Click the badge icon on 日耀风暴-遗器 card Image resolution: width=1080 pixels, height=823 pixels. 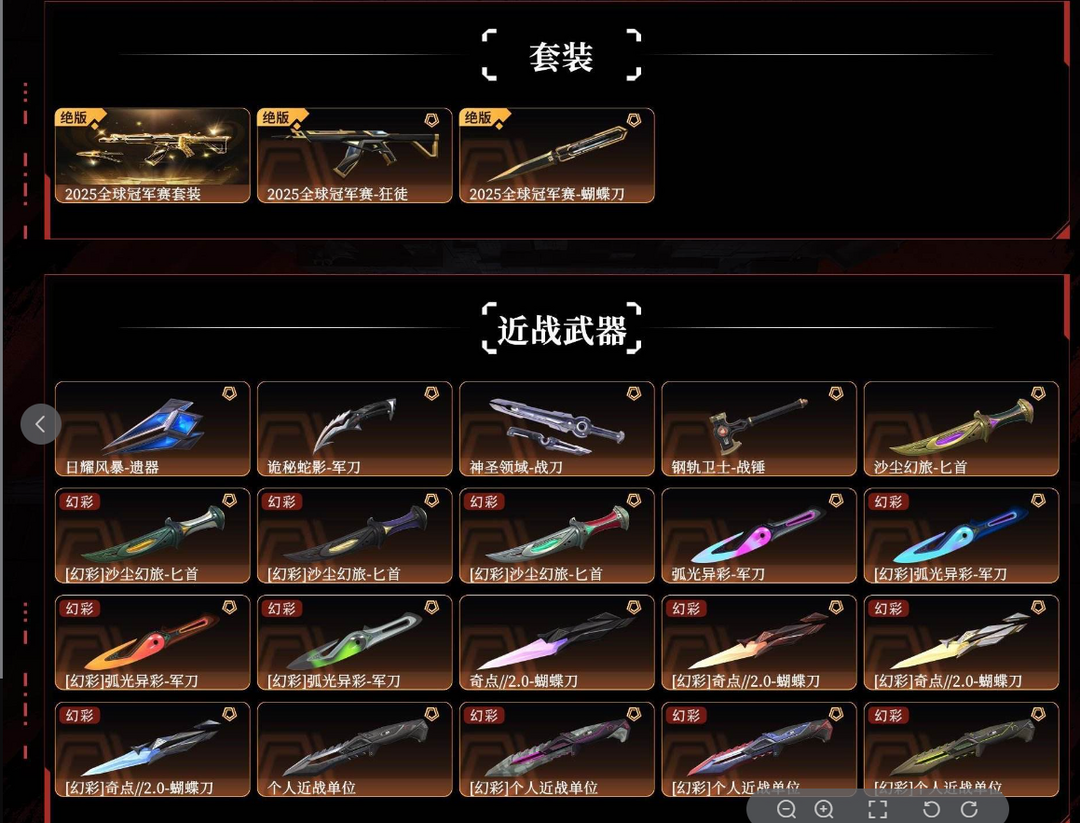click(x=229, y=393)
